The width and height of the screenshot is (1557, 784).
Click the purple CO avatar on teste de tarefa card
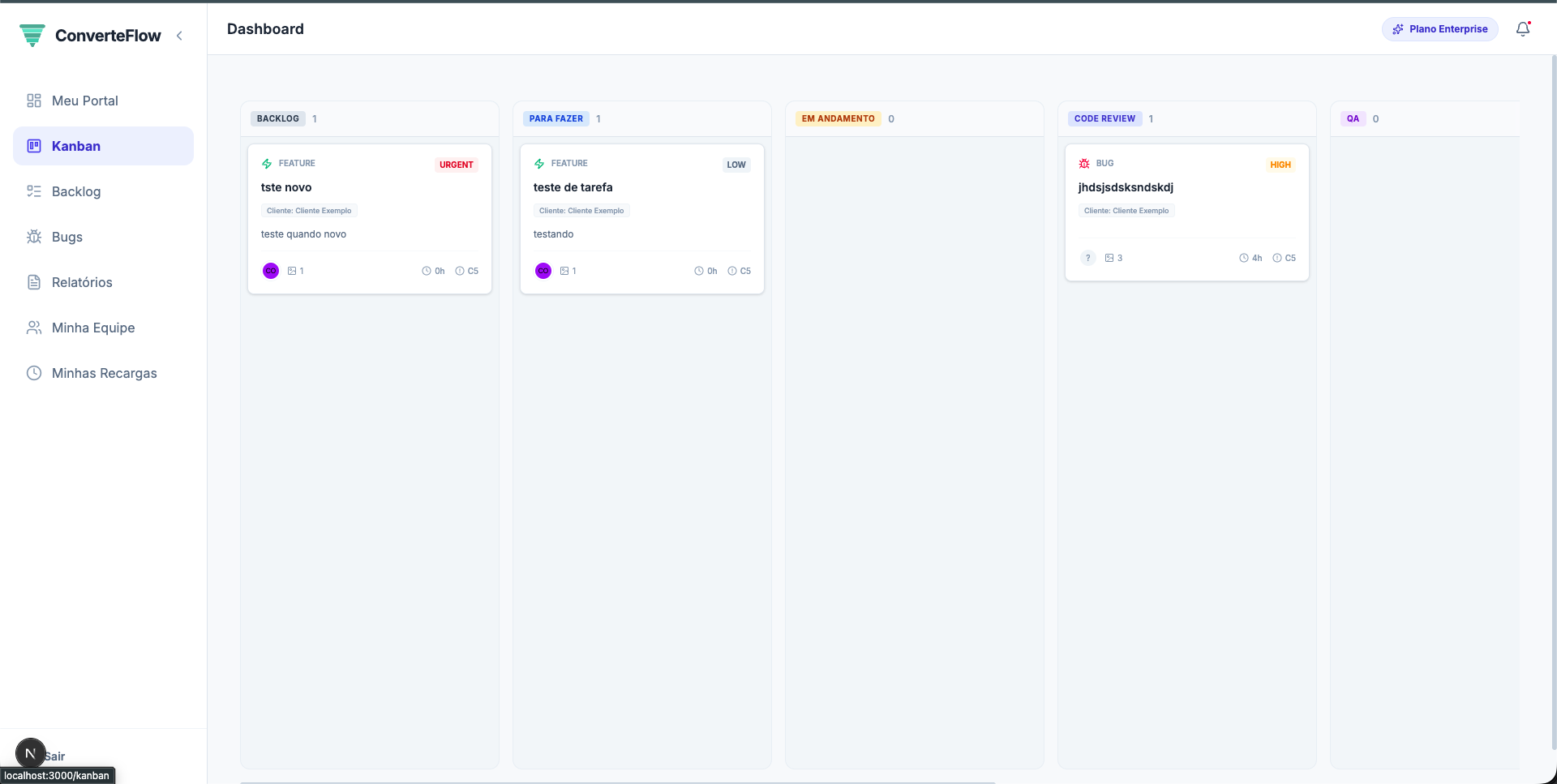click(543, 271)
